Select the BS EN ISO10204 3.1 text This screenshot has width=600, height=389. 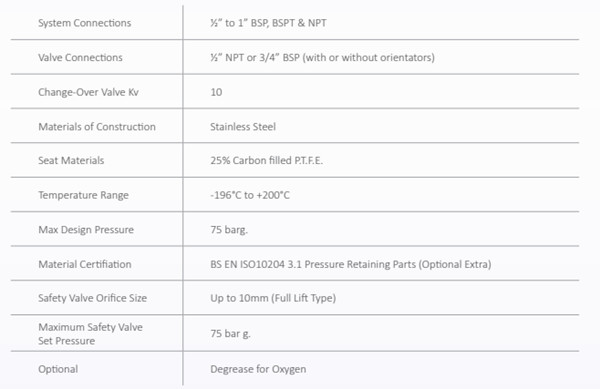(x=256, y=264)
